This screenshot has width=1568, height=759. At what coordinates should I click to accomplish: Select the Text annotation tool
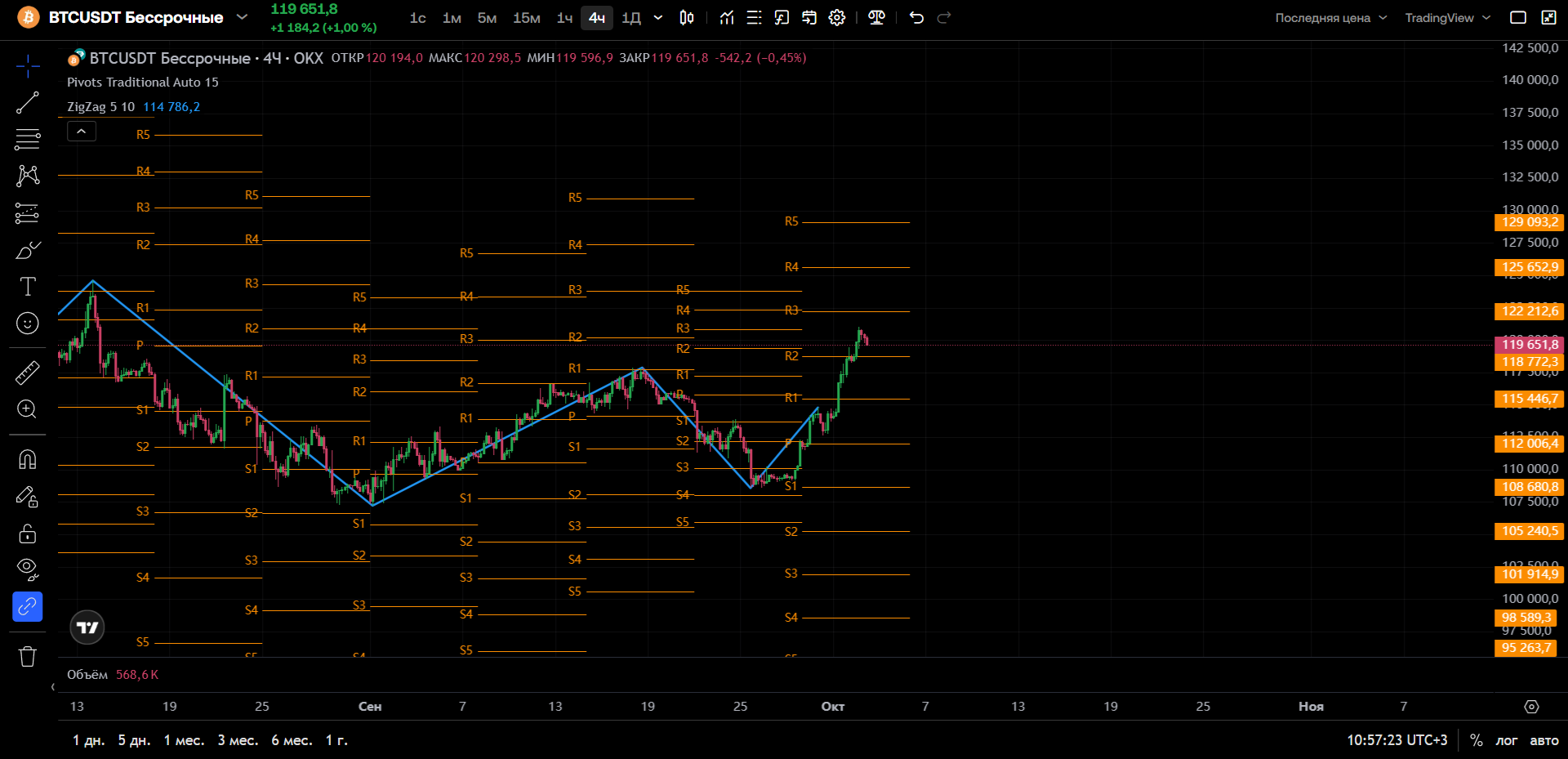(x=28, y=287)
